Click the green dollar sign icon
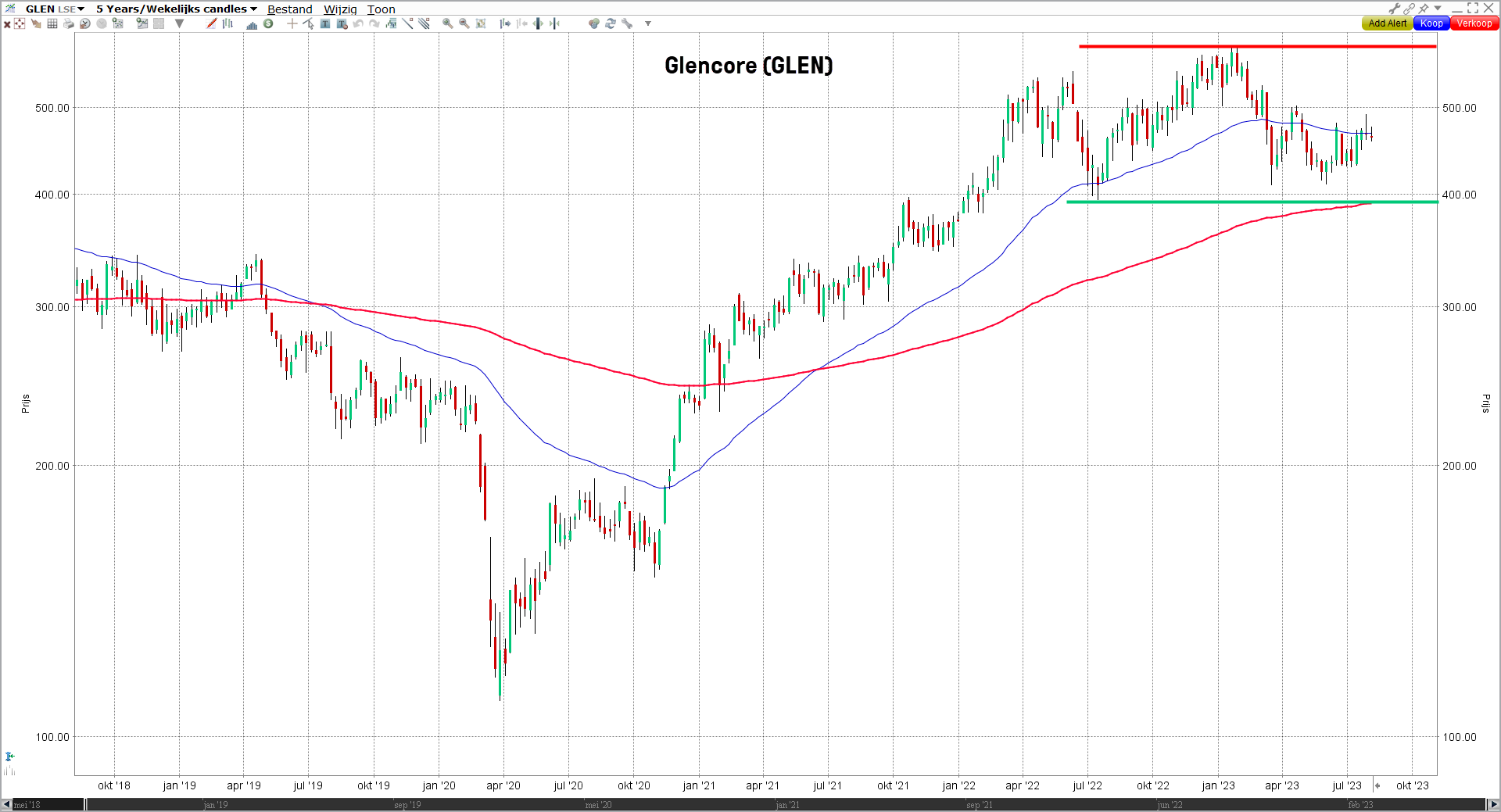 (x=268, y=23)
